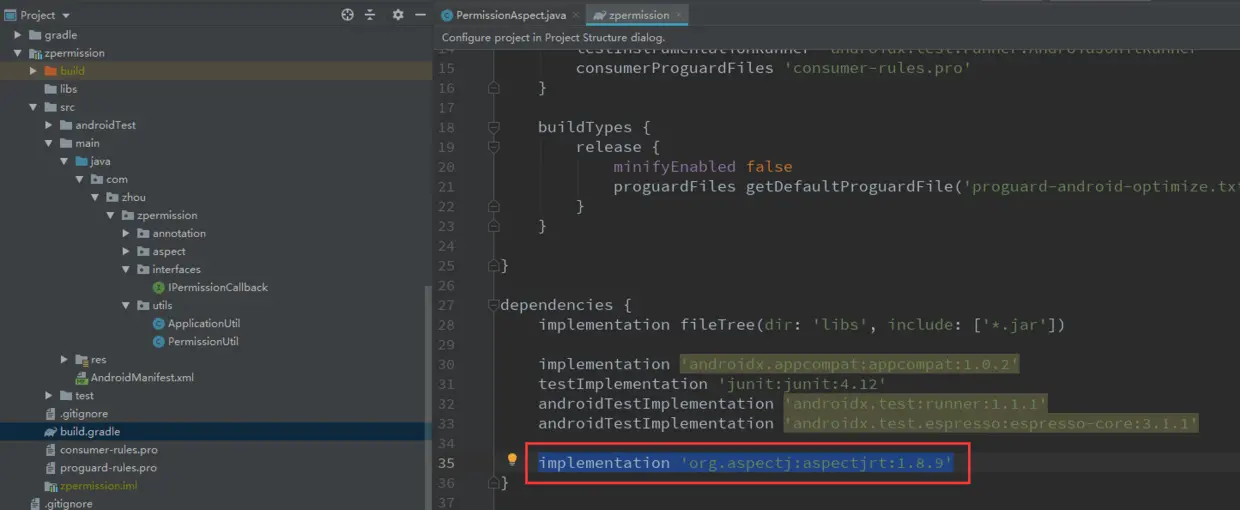Image resolution: width=1240 pixels, height=510 pixels.
Task: Select consumer-rules.pro file
Action: pos(108,449)
